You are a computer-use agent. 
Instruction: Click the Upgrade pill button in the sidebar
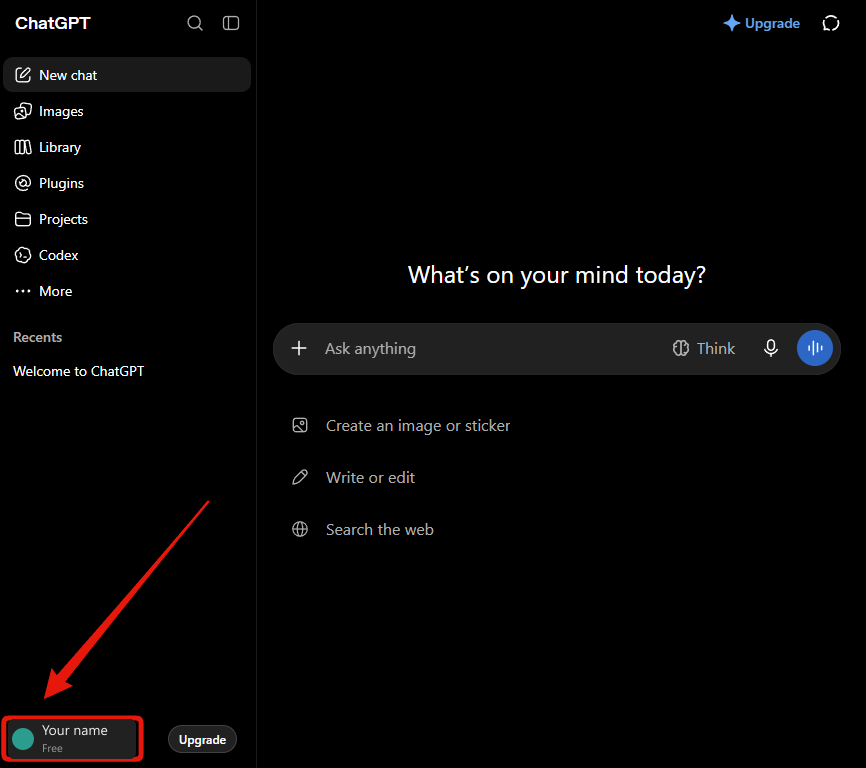202,739
